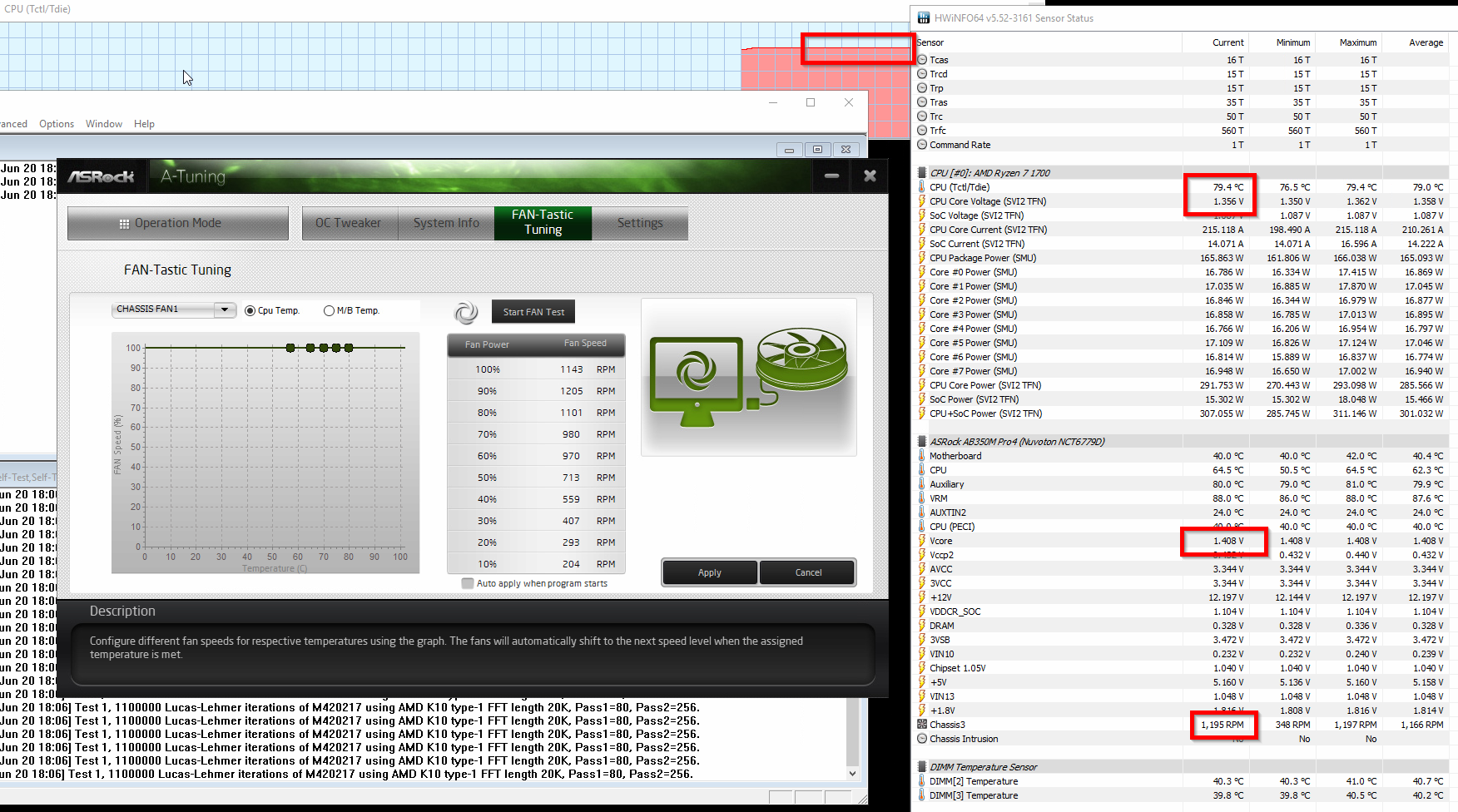Click the clock icon next to Tcas
1458x812 pixels.
pyautogui.click(x=922, y=60)
